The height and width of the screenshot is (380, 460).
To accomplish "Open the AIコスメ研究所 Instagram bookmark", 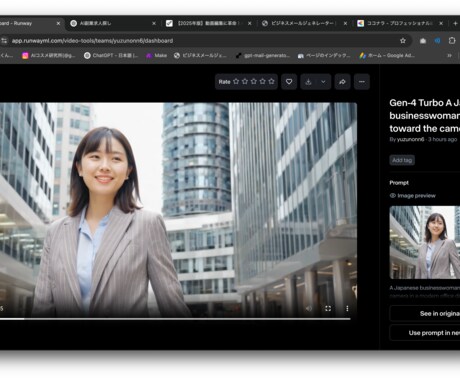I will click(49, 55).
